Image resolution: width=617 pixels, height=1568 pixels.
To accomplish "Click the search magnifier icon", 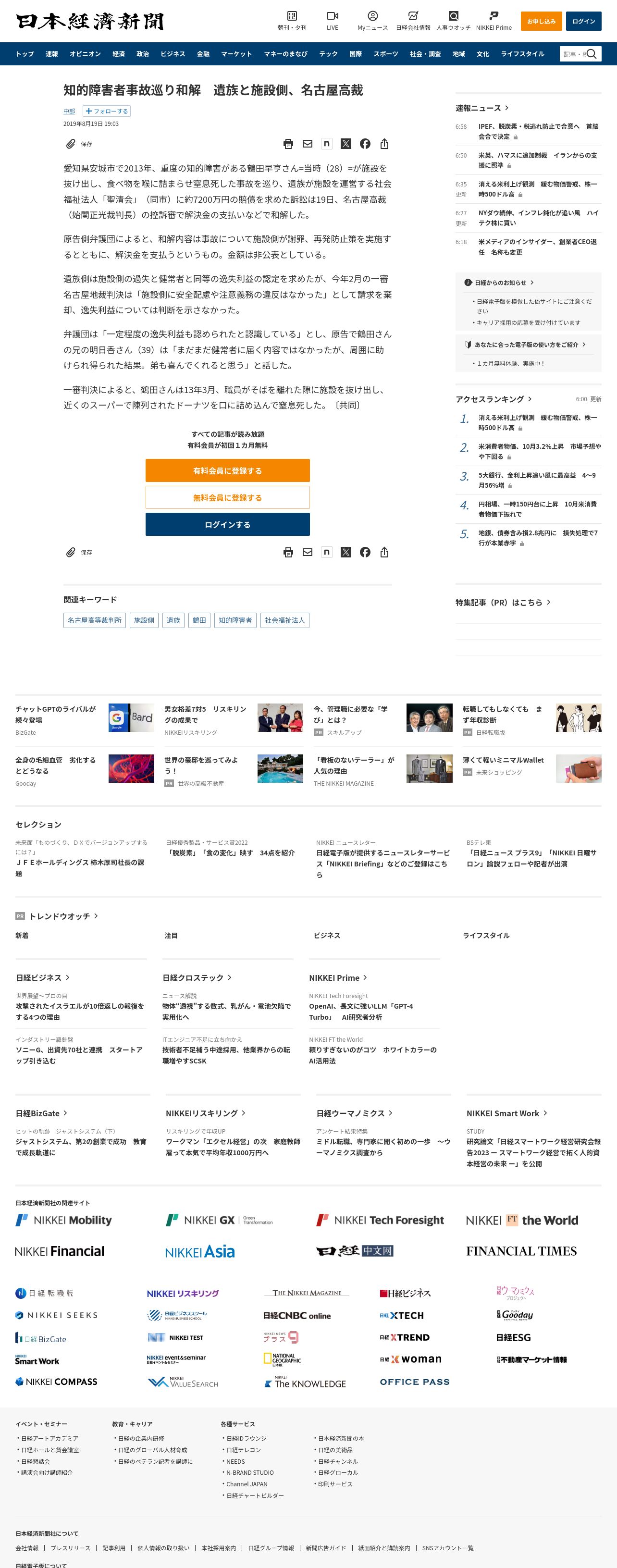I will [591, 53].
